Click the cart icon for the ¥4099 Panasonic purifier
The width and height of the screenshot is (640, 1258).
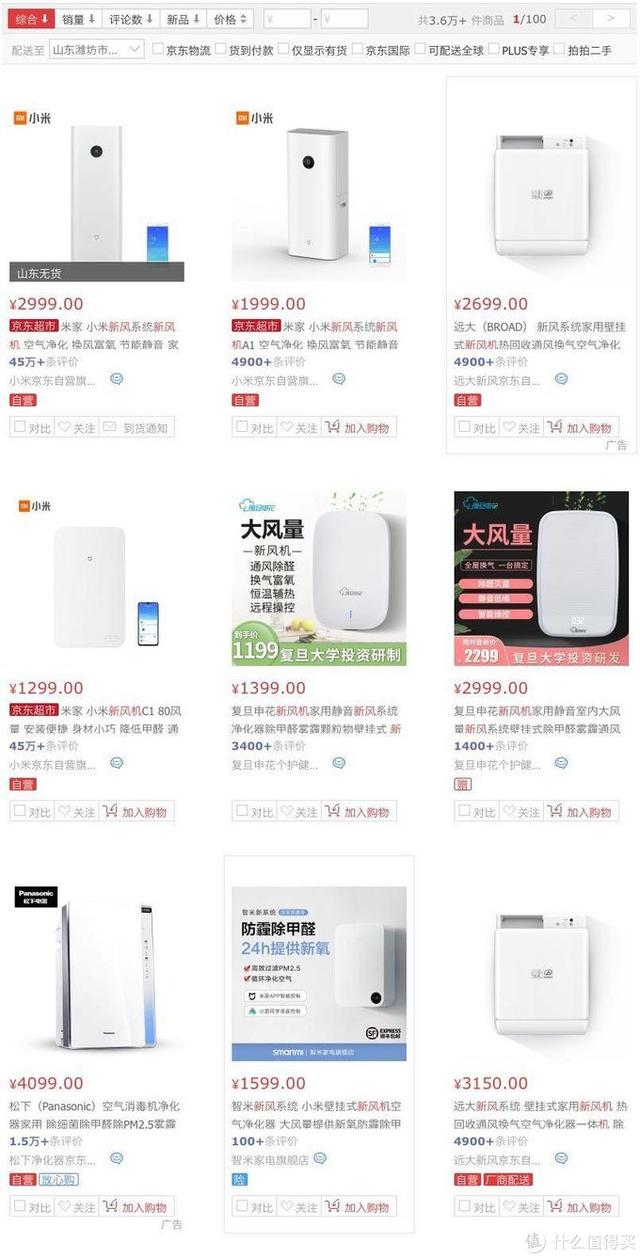pos(110,1206)
